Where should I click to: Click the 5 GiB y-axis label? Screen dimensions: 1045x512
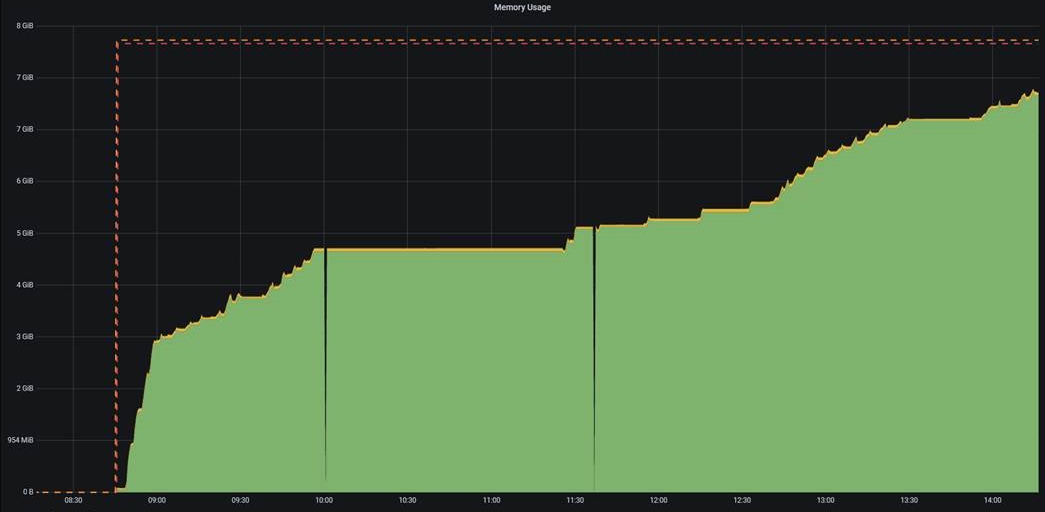coord(25,233)
